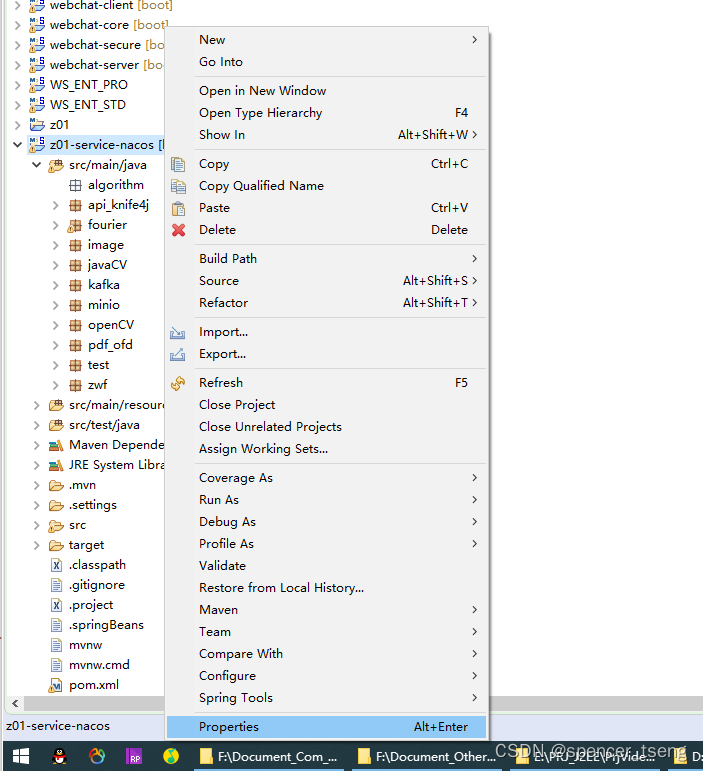
Task: Select the .springBeans file
Action: pyautogui.click(x=106, y=625)
